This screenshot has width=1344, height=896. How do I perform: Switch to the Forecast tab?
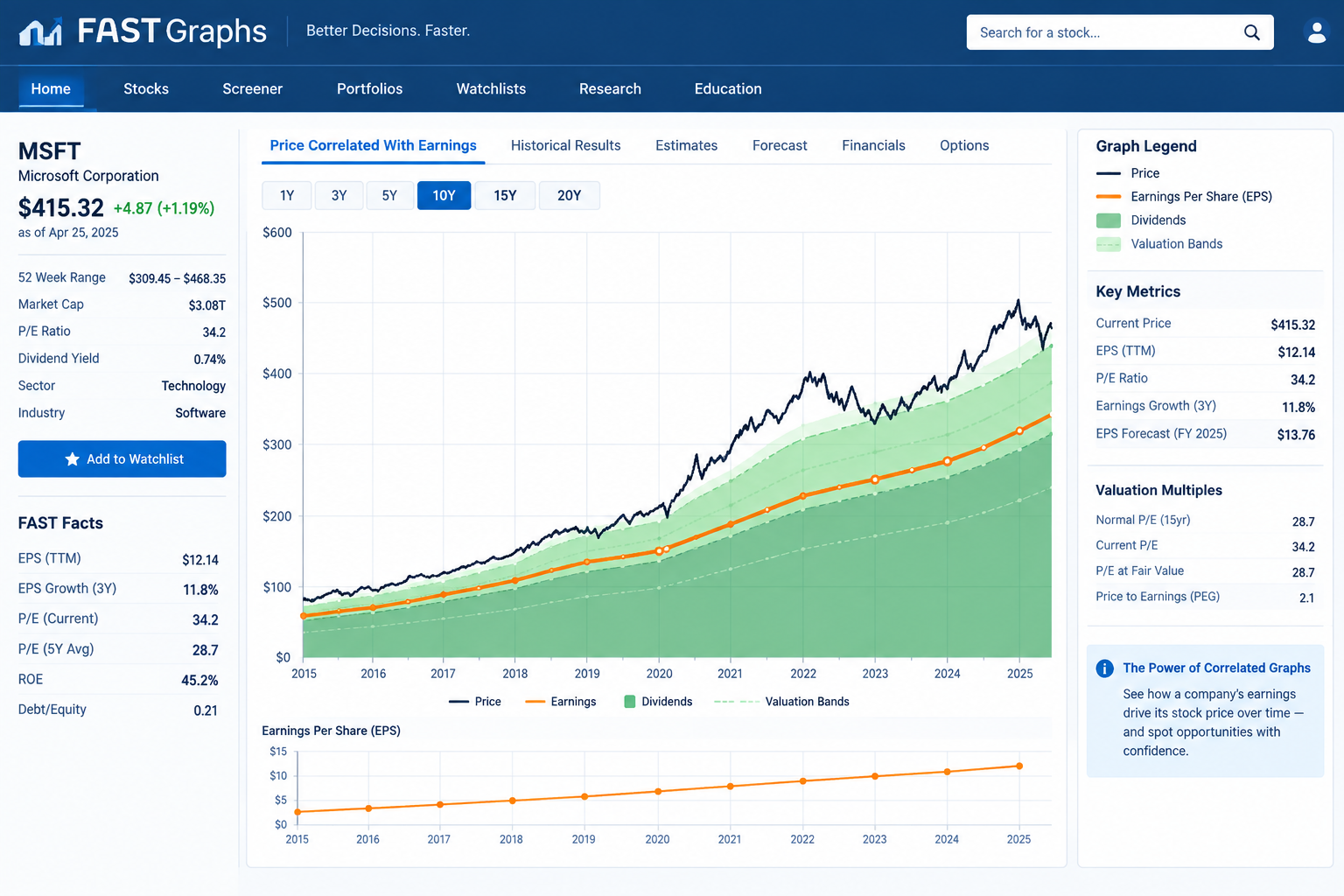(780, 145)
